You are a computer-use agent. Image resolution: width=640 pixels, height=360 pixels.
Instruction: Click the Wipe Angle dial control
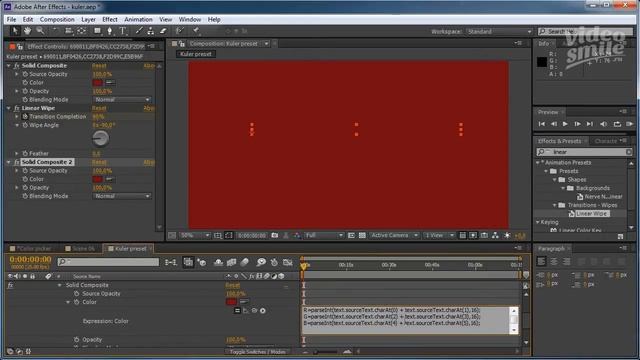point(100,139)
